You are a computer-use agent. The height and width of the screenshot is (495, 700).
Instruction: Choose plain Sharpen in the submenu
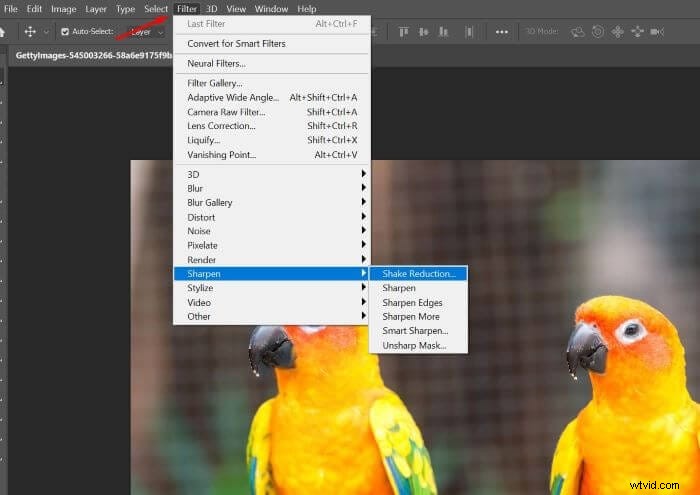[419, 288]
